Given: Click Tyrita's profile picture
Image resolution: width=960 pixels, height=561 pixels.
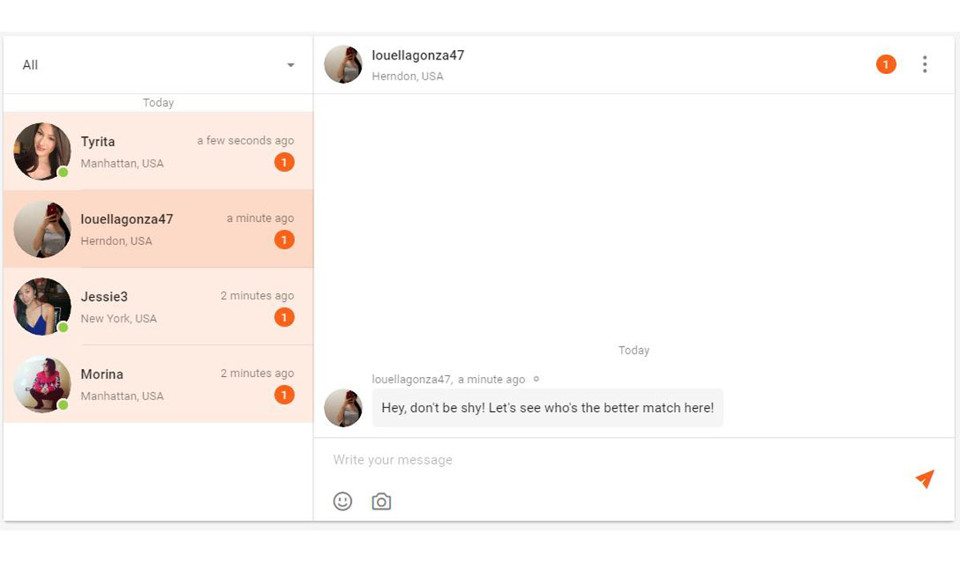Looking at the screenshot, I should coord(42,151).
